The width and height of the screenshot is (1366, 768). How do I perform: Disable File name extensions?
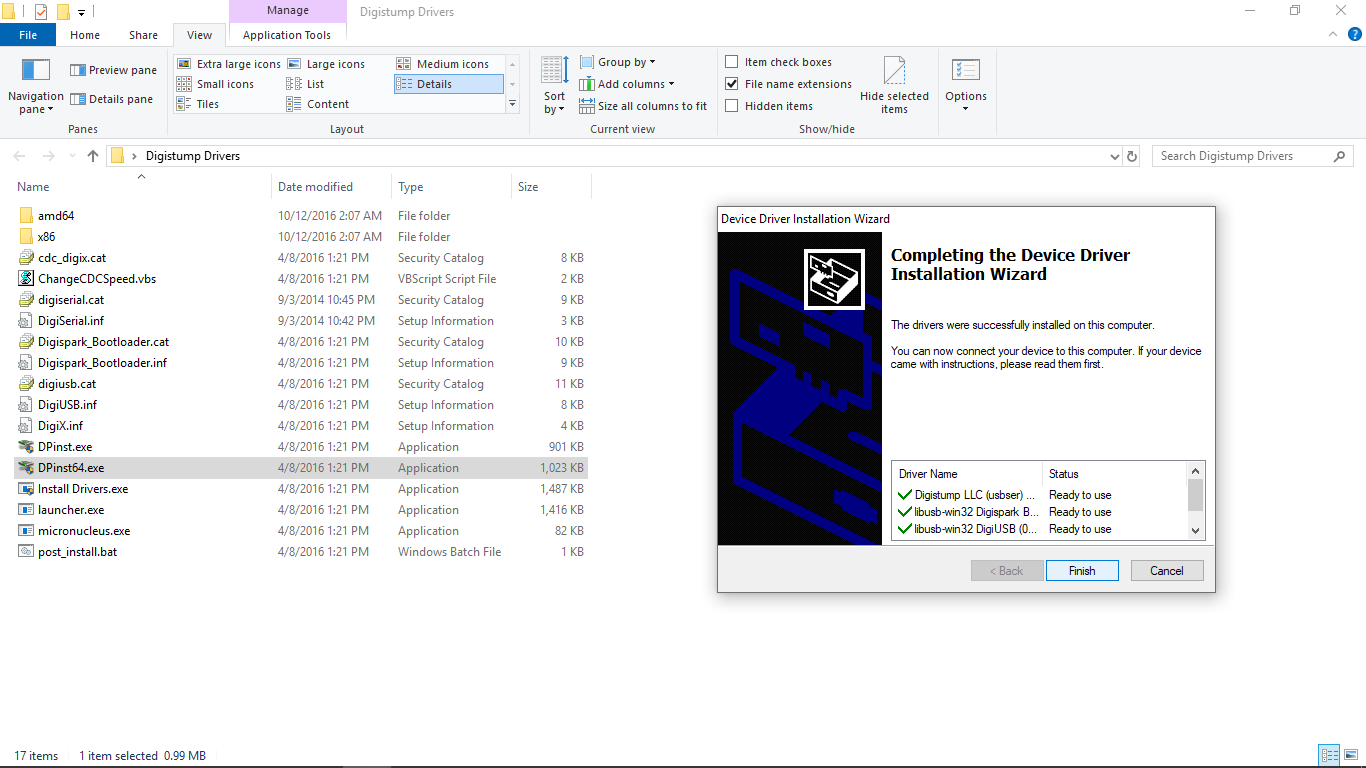[733, 83]
